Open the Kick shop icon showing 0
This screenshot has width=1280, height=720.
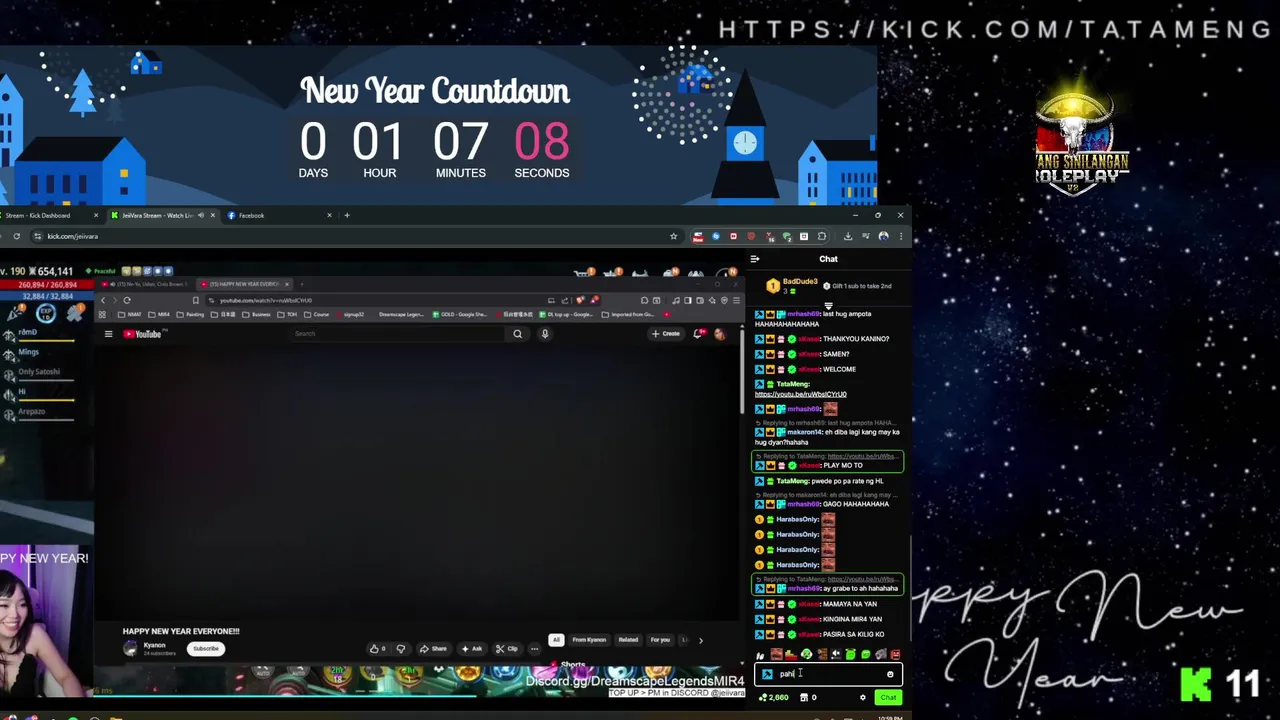(x=808, y=697)
